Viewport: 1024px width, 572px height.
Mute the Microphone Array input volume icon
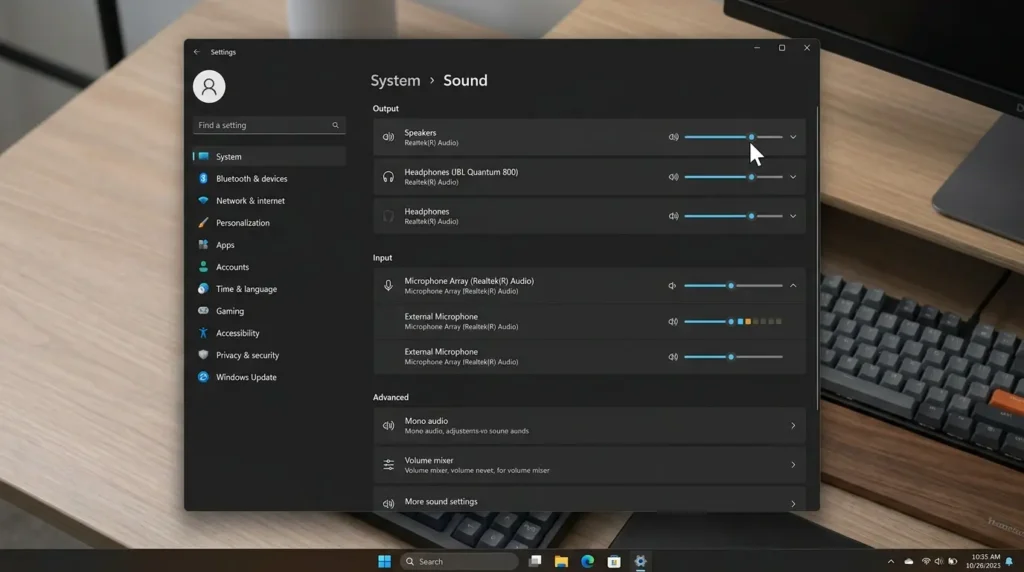[x=672, y=286]
